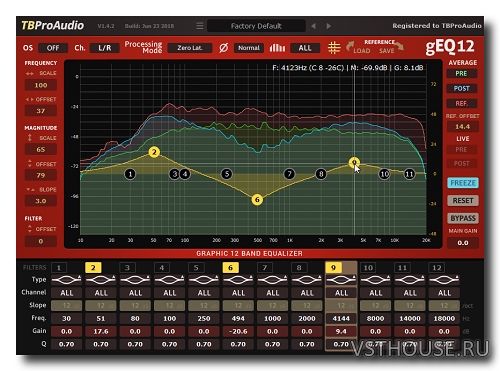Click the live POST button
This screenshot has width=500, height=371.
(462, 164)
